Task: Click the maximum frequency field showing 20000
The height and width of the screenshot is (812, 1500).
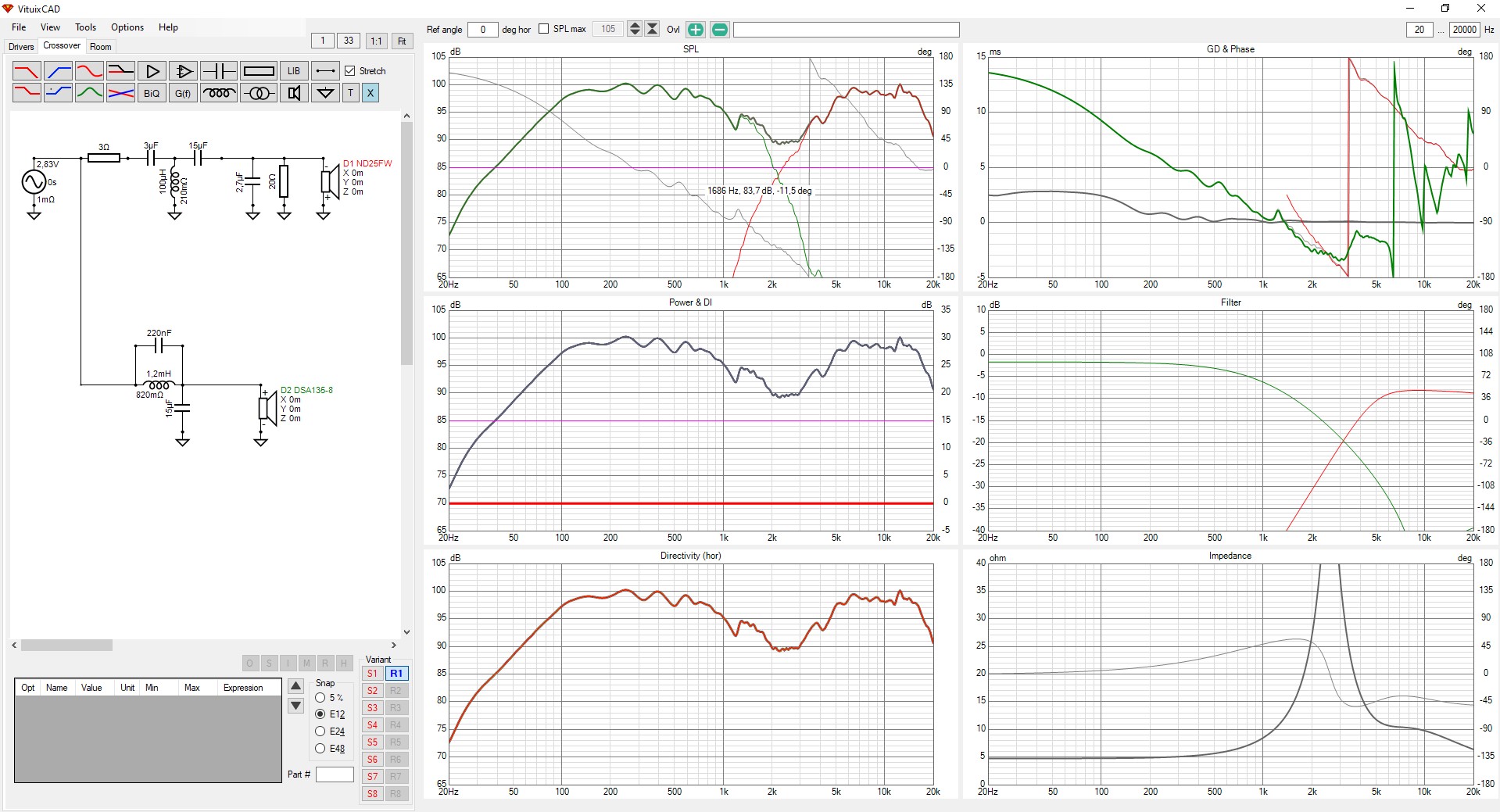Action: (x=1464, y=30)
